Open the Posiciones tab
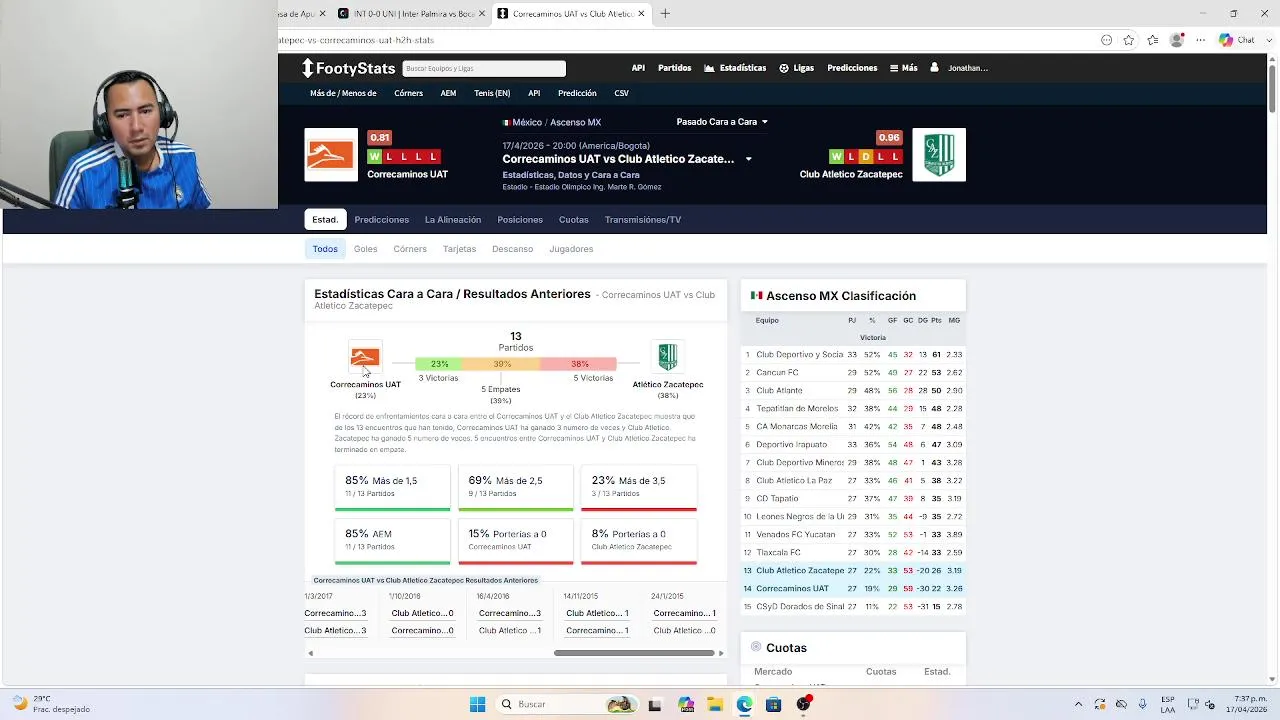 [x=520, y=220]
